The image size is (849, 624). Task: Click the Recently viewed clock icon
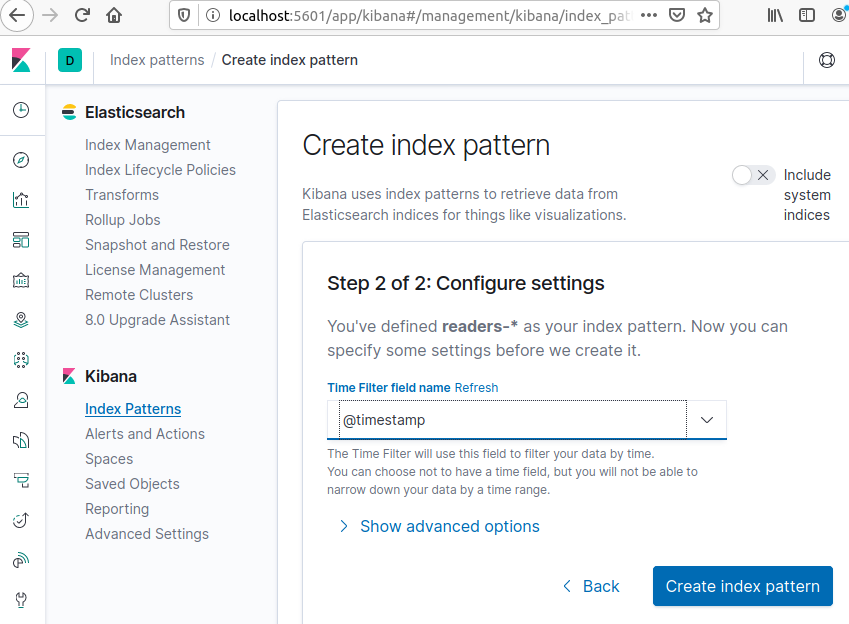(21, 110)
